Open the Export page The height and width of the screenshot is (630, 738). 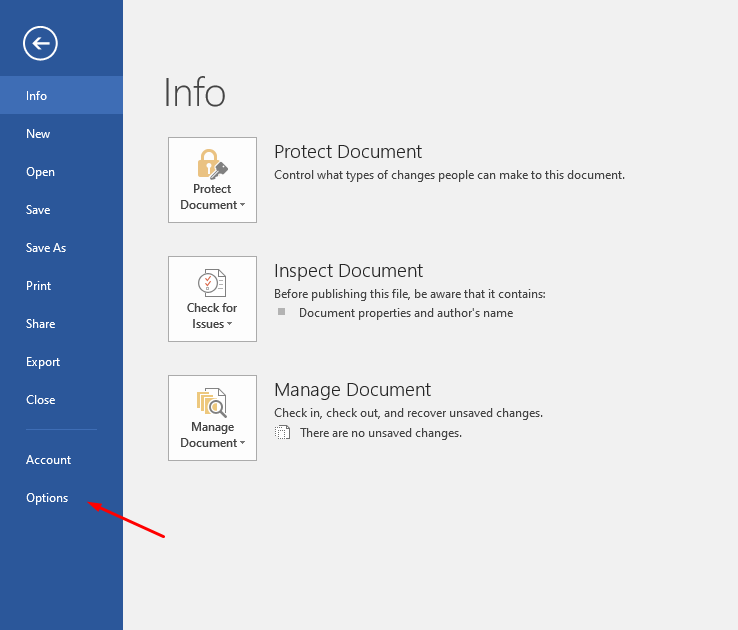(x=61, y=362)
